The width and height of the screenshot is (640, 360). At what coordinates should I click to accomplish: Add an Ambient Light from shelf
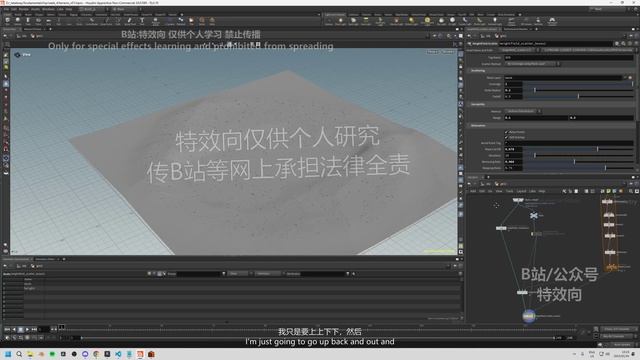[x=495, y=21]
